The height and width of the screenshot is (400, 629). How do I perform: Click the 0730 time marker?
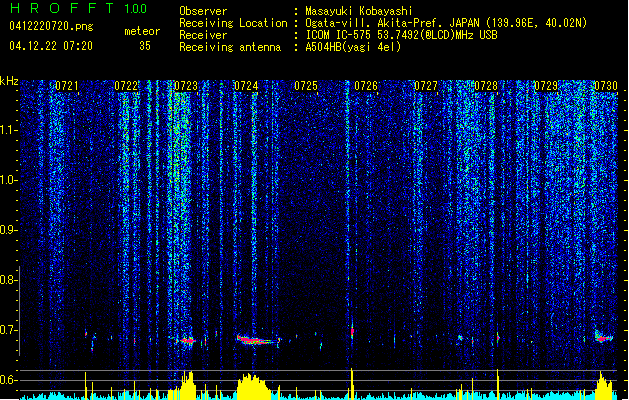tap(606, 86)
